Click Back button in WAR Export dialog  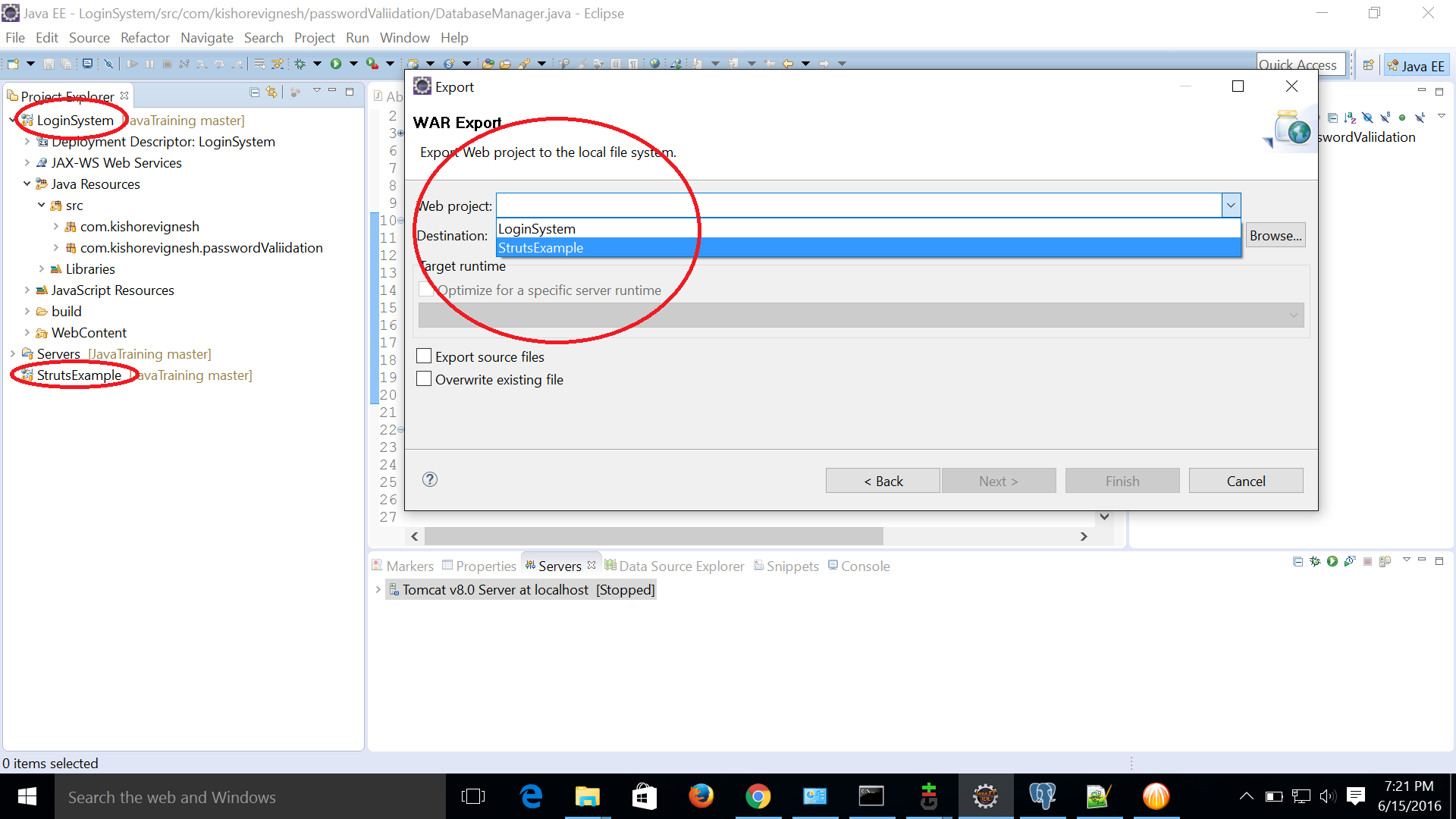(x=884, y=481)
